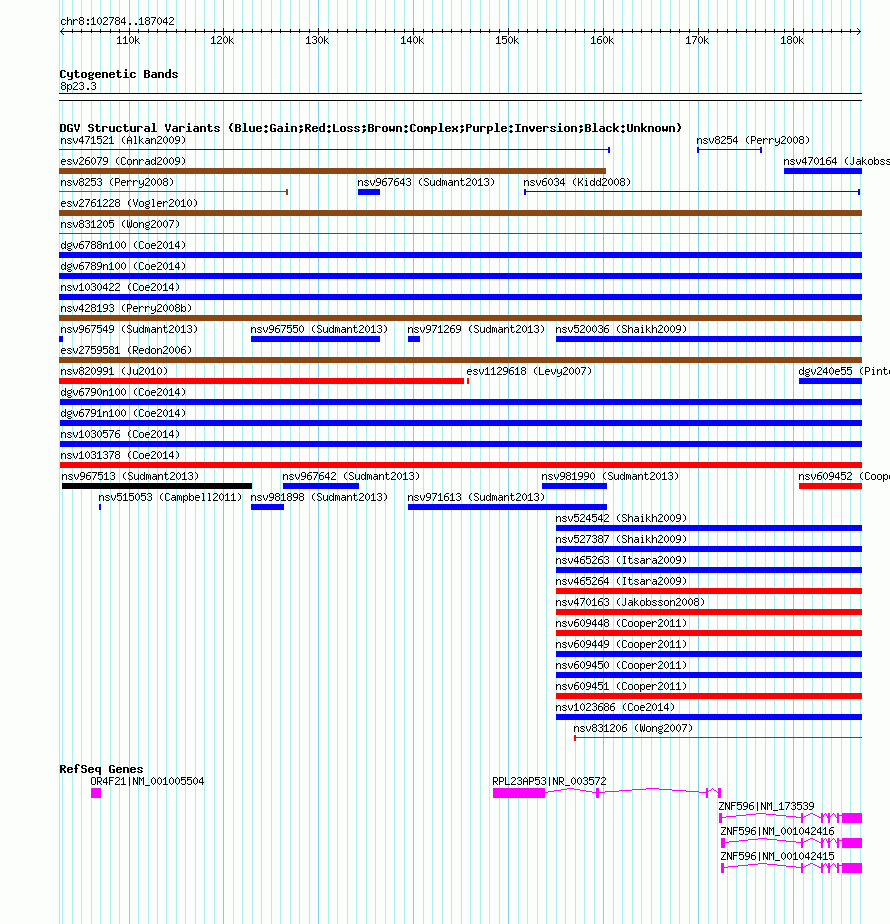
Task: Open nsv6034 (Kidd2008) variant label
Action: tap(577, 182)
